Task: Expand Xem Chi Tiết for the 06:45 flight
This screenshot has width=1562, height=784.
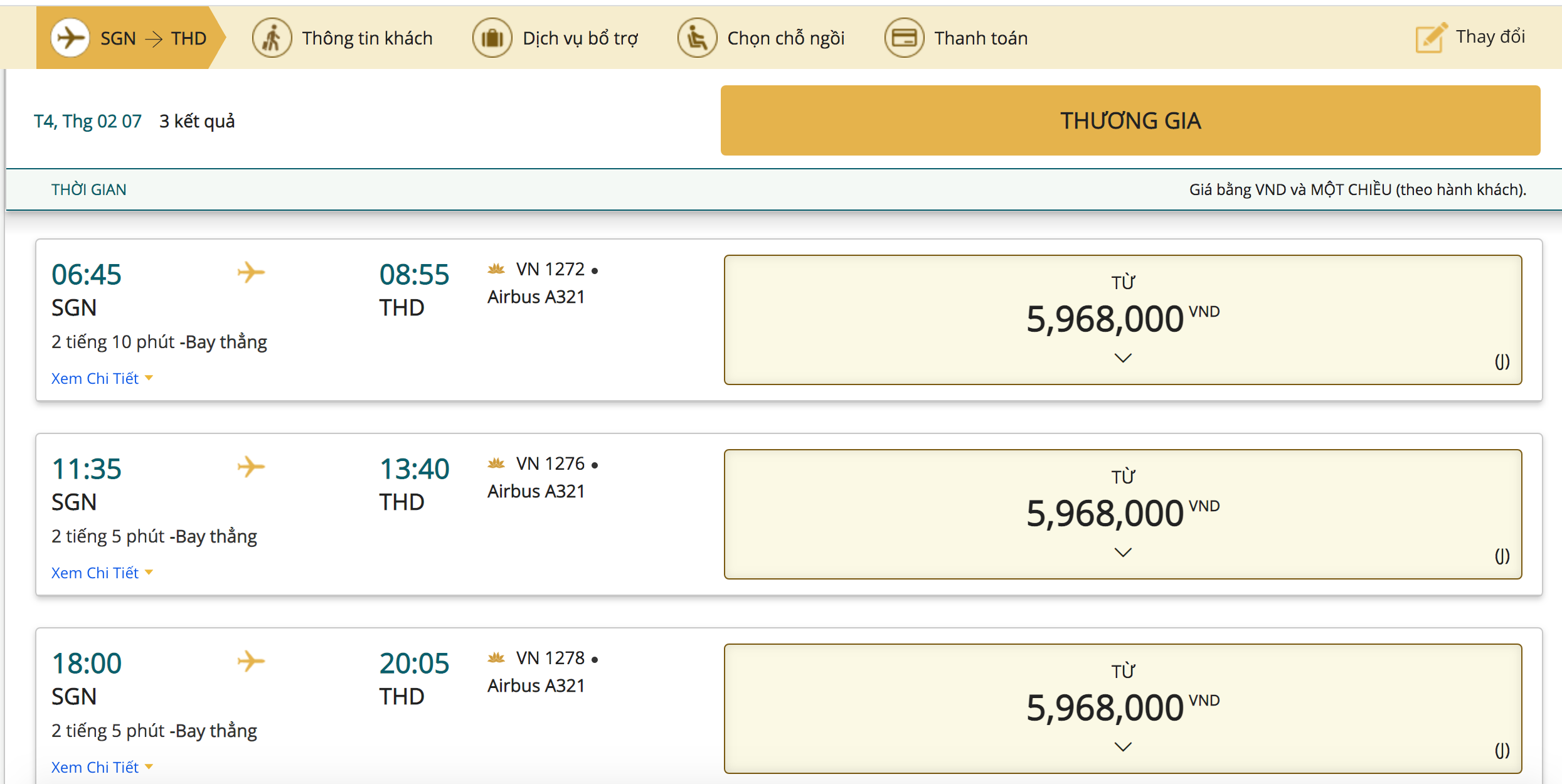Action: [x=102, y=378]
